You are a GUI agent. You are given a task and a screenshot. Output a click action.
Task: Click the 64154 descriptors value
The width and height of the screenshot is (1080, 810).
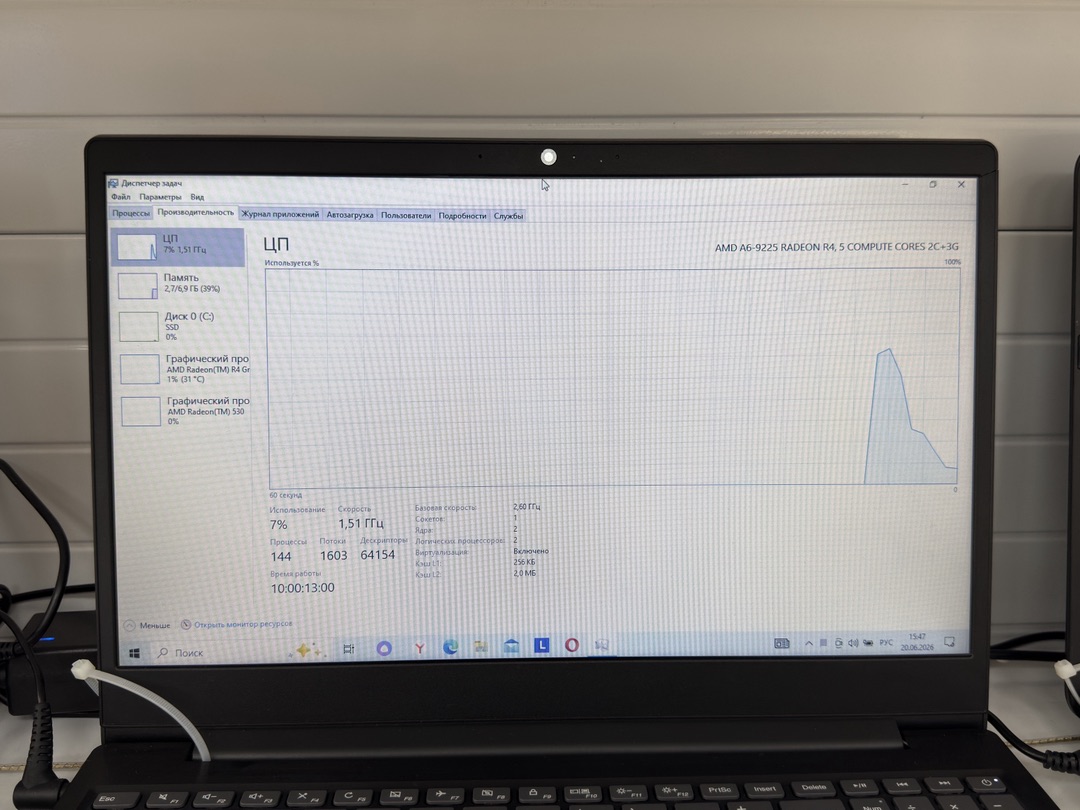click(377, 554)
